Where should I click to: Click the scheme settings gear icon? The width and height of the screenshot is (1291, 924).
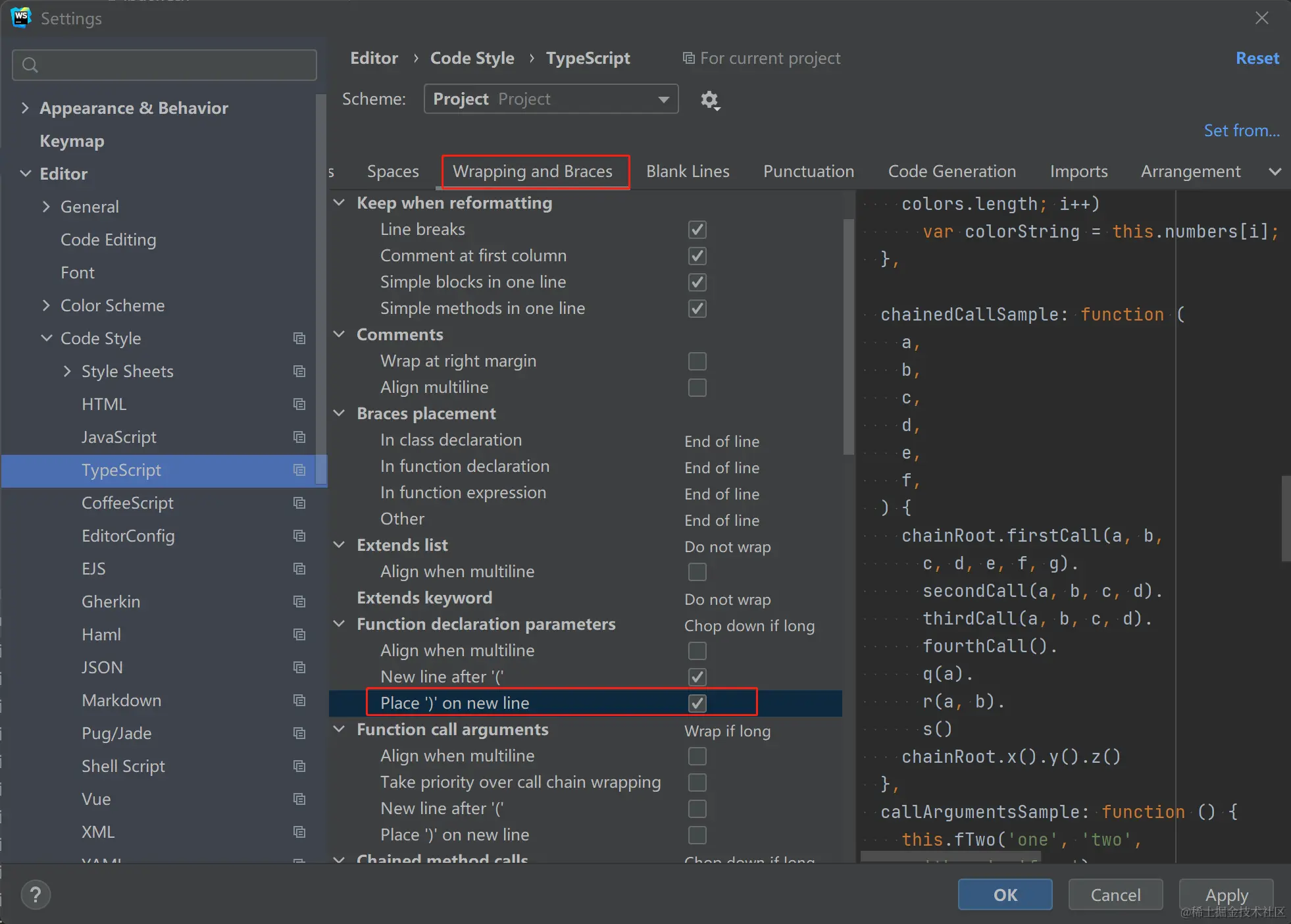pos(709,100)
